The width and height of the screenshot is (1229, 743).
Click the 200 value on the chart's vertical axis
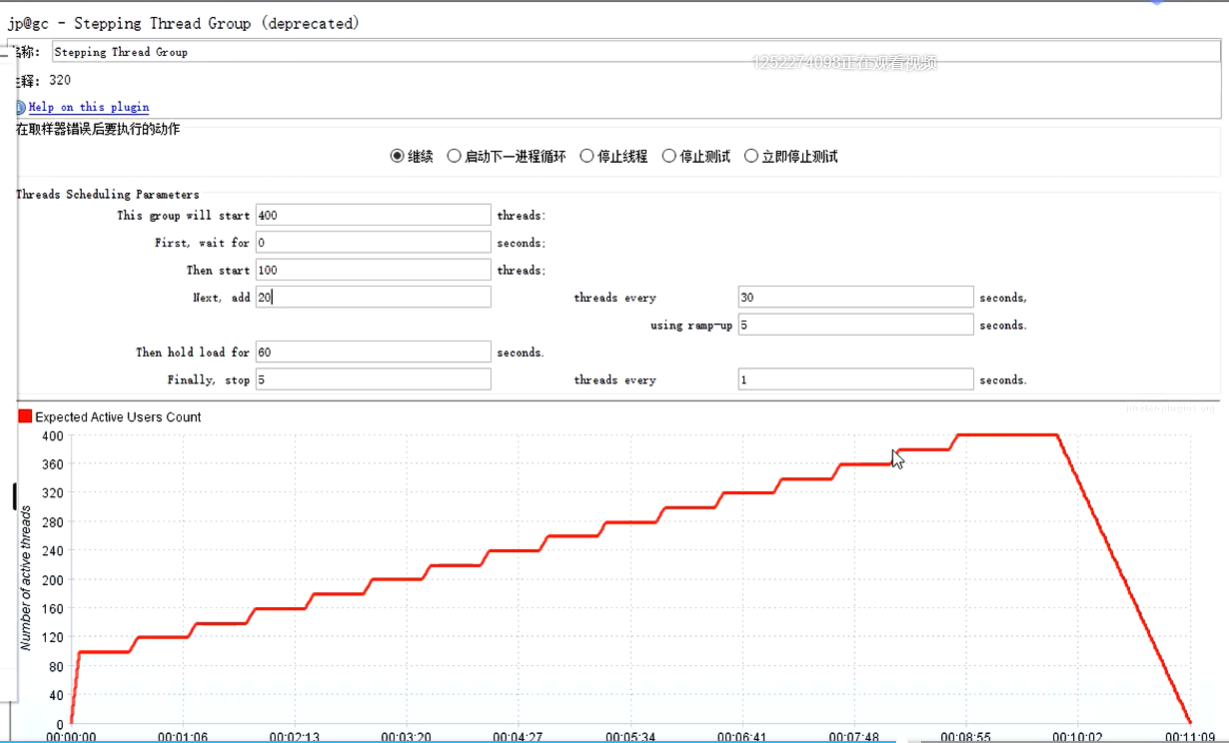click(51, 580)
